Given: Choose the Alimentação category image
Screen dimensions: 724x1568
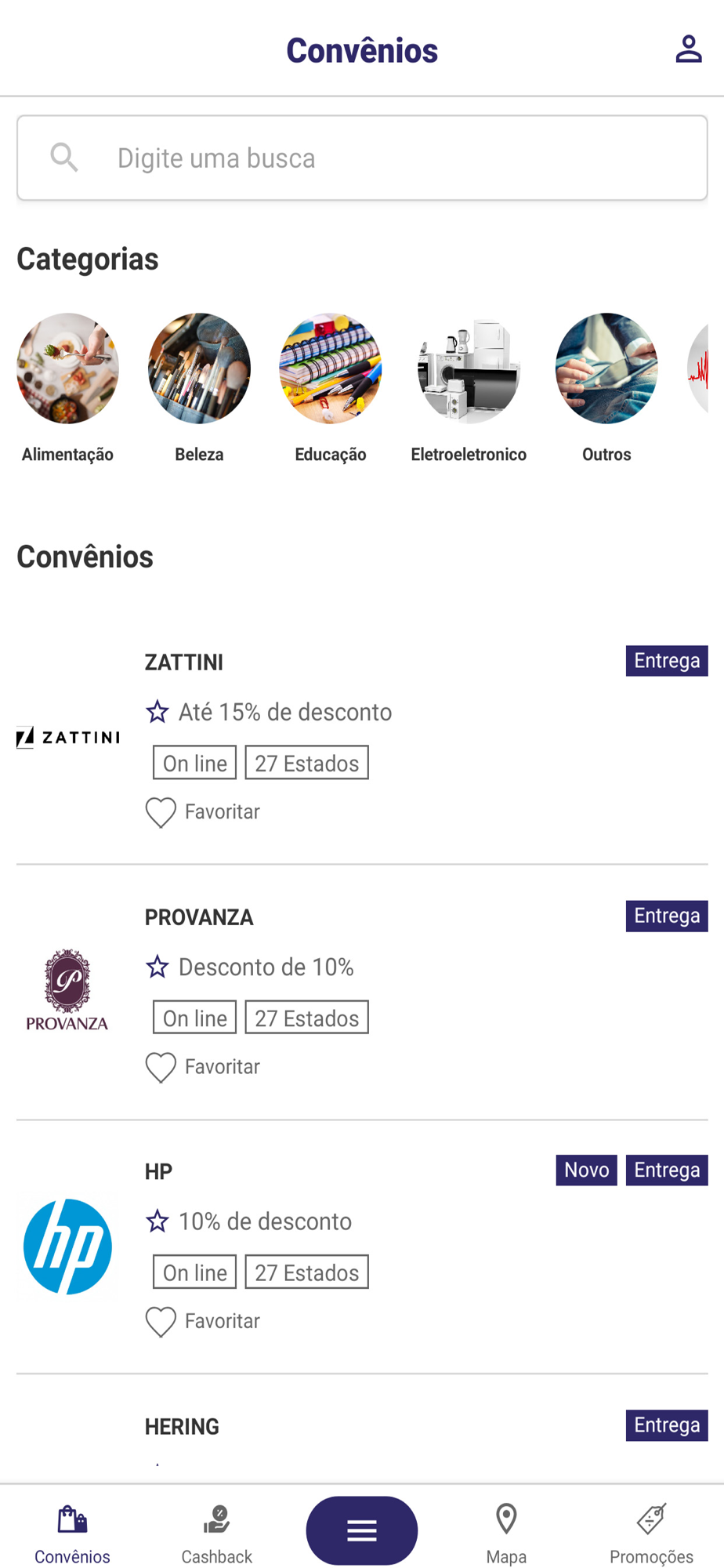Looking at the screenshot, I should pyautogui.click(x=67, y=368).
